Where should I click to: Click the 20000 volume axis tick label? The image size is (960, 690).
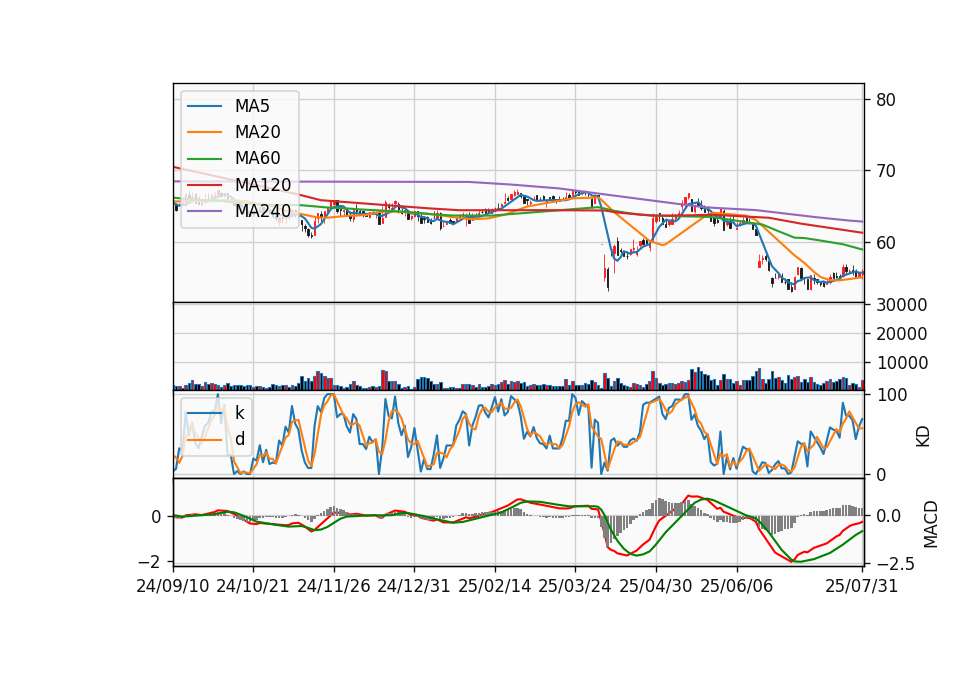click(901, 334)
